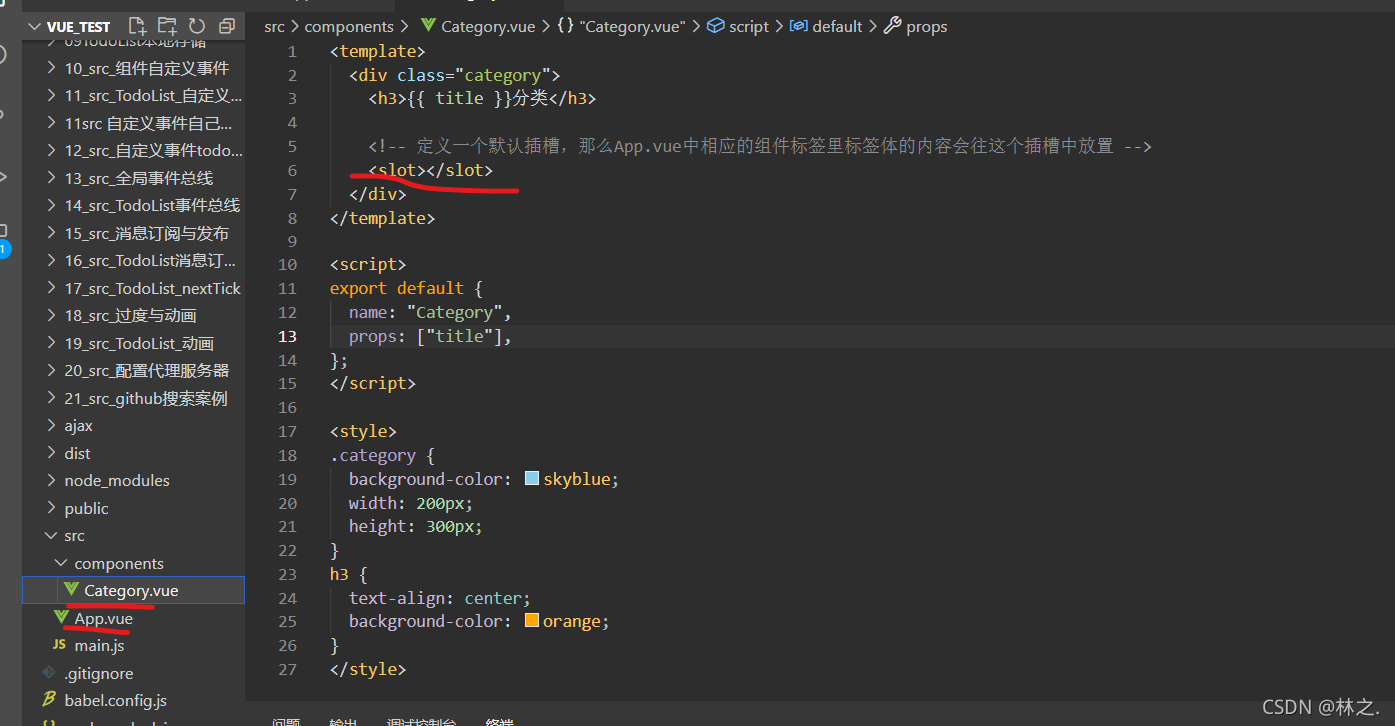Viewport: 1395px width, 726px height.
Task: Click the closing </style> tag line
Action: coord(368,669)
